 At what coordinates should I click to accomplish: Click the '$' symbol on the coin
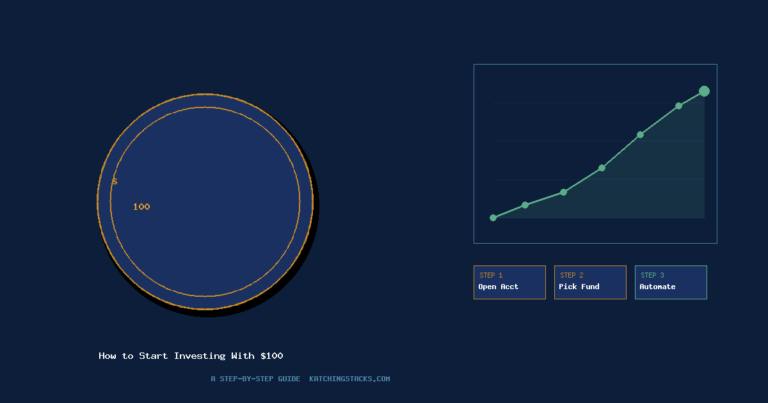(x=115, y=182)
